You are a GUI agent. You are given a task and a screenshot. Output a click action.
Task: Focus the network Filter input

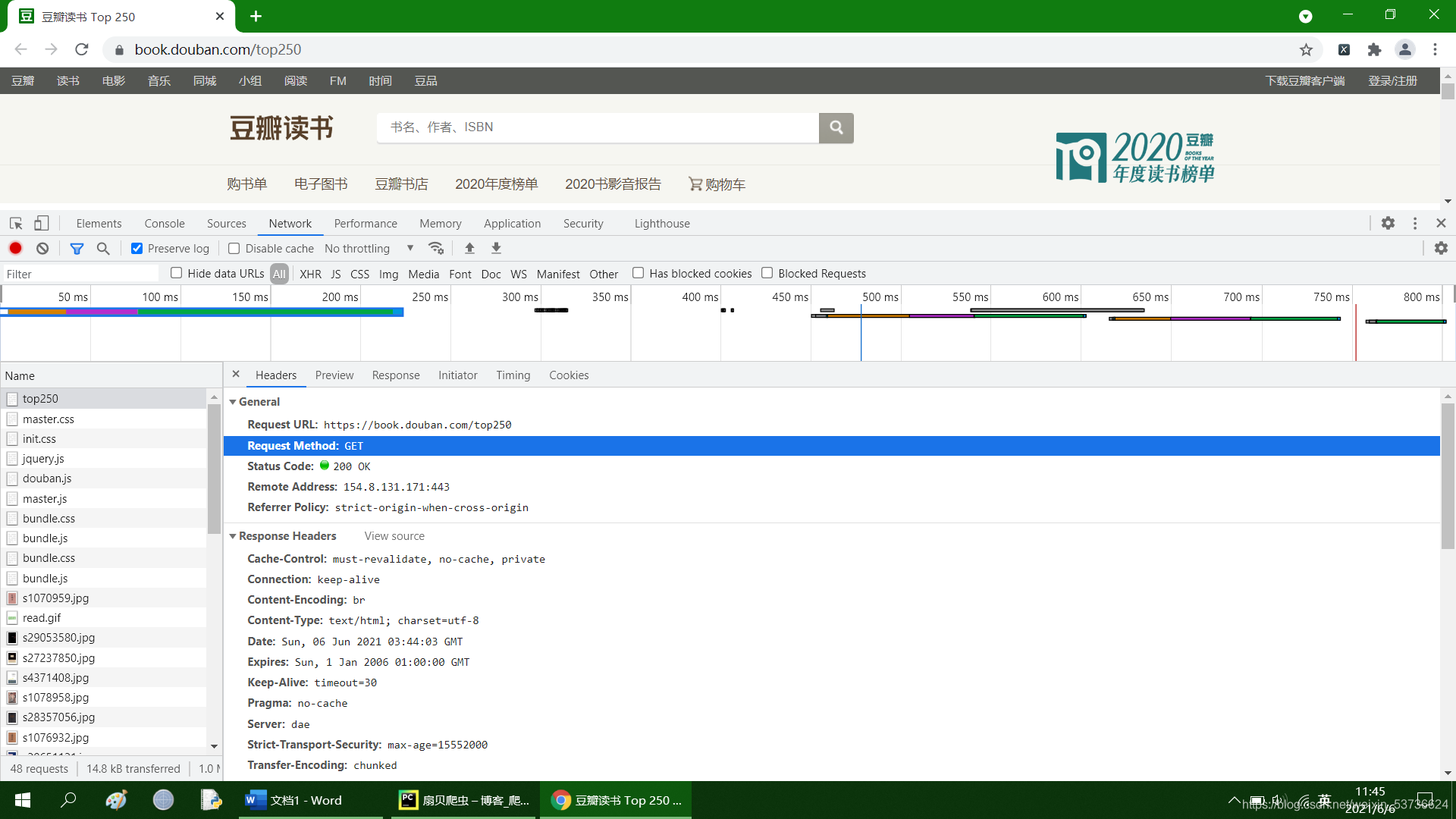coord(80,274)
